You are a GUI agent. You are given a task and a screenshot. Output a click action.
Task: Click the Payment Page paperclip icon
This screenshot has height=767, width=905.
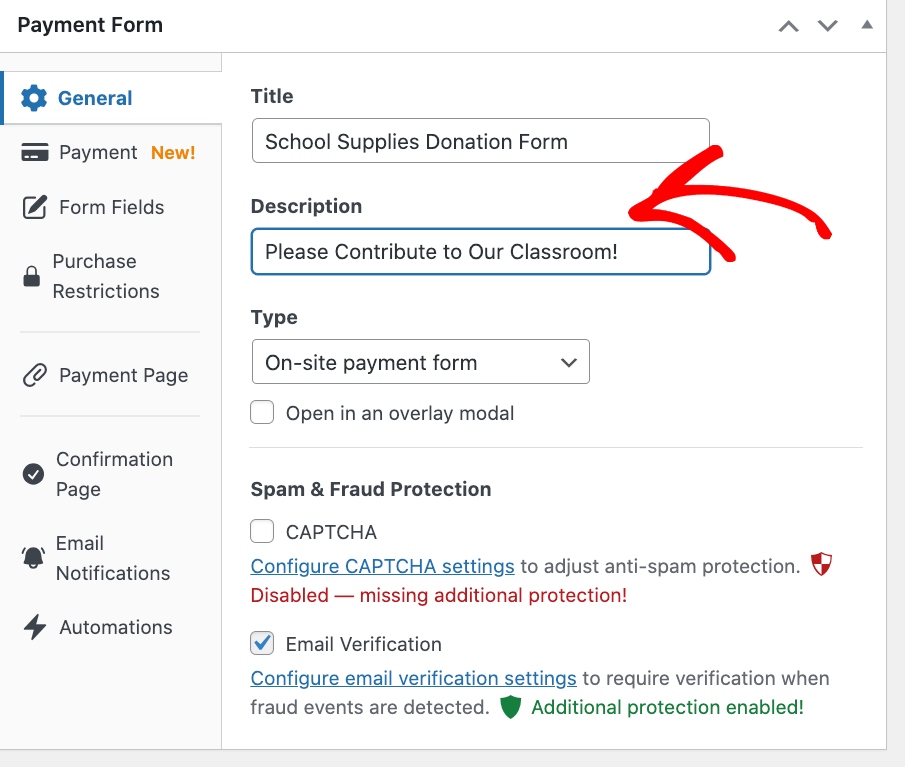tap(34, 376)
